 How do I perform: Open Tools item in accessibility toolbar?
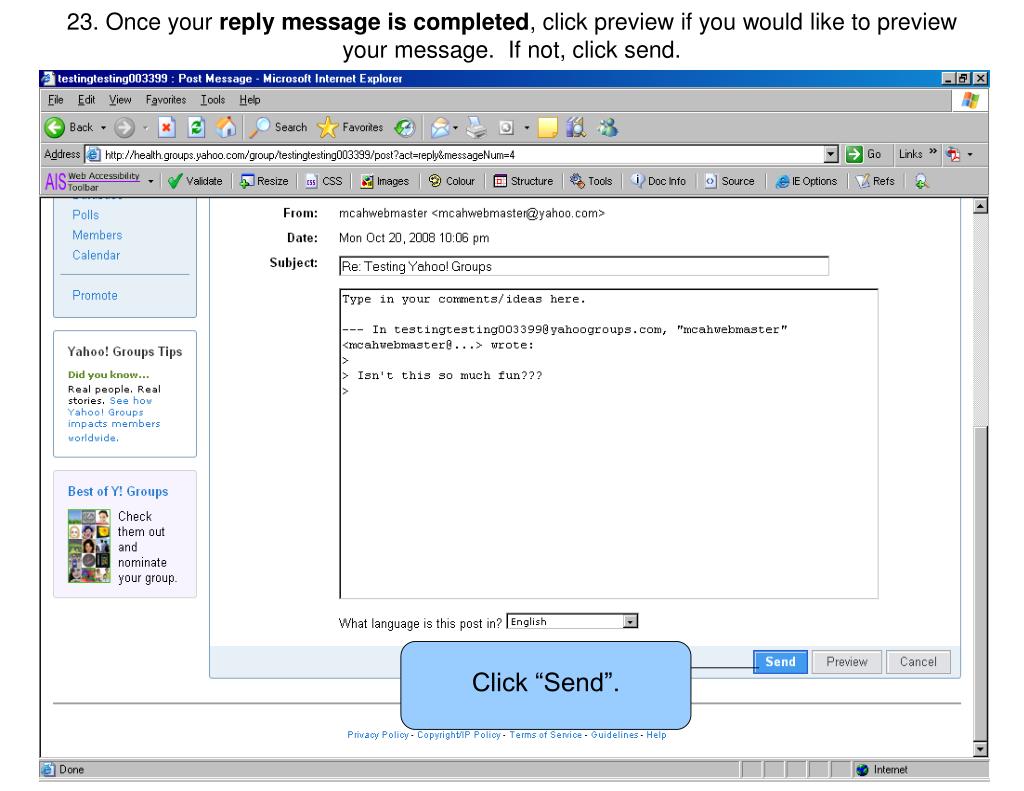point(591,181)
